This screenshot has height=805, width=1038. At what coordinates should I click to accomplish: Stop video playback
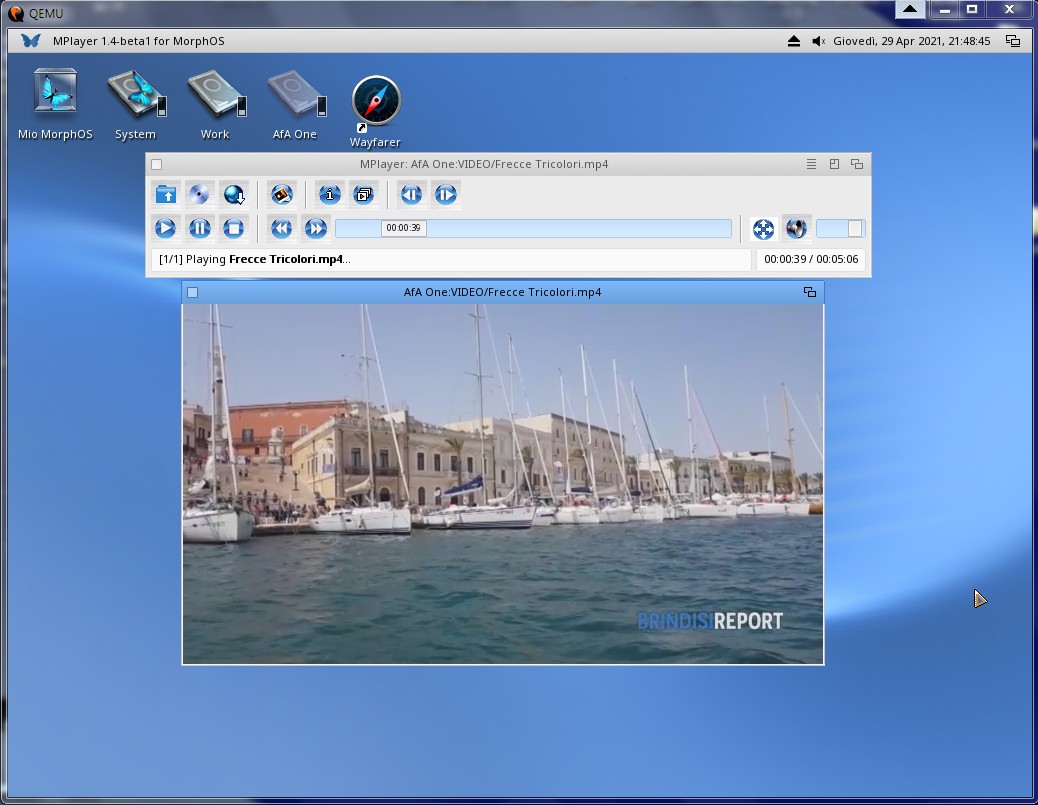(x=234, y=229)
